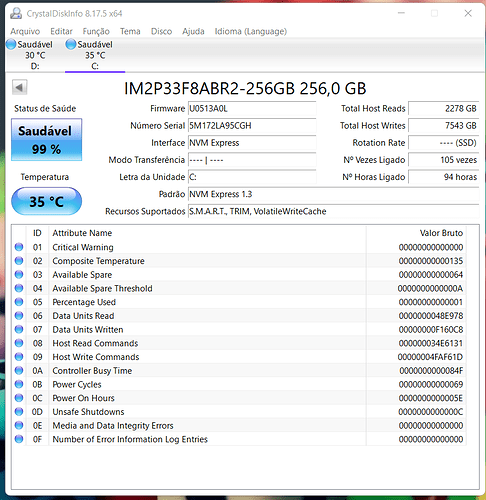The width and height of the screenshot is (486, 500).
Task: Click the Firmware value field
Action: (252, 109)
